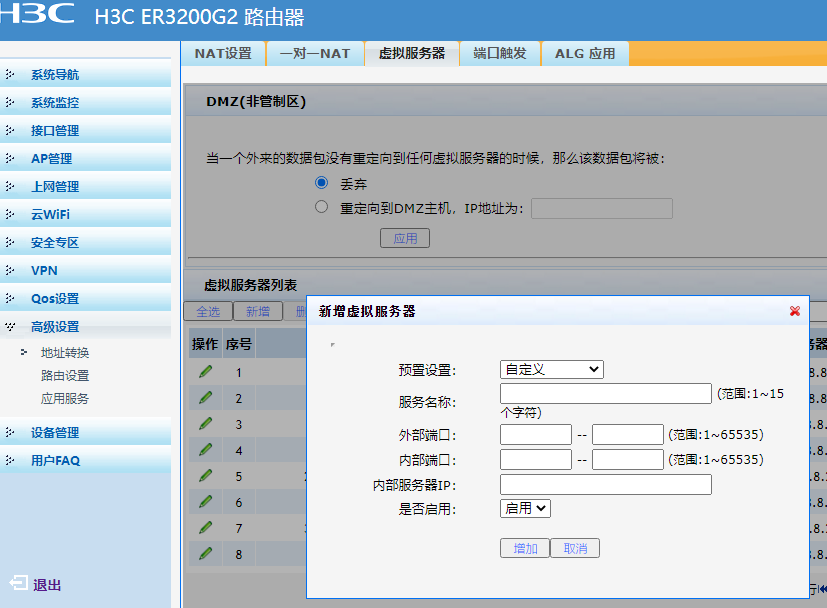This screenshot has width=827, height=608.
Task: Click the edit pencil icon in row 2
Action: point(206,398)
